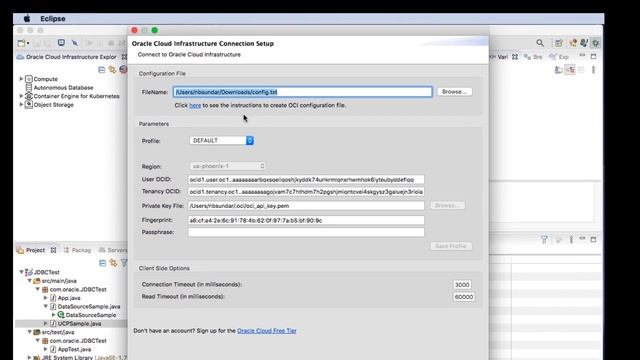Click the Run play button in Eclipse toolbar
Screen dimensions: 640x360
(x=89, y=43)
